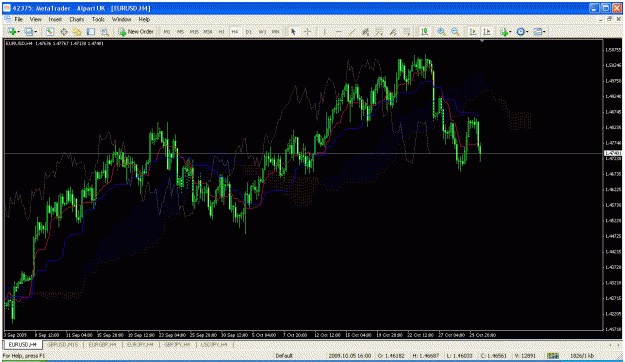Screen dimensions: 625x362
Task: Select the Crosshair tool
Action: click(307, 31)
